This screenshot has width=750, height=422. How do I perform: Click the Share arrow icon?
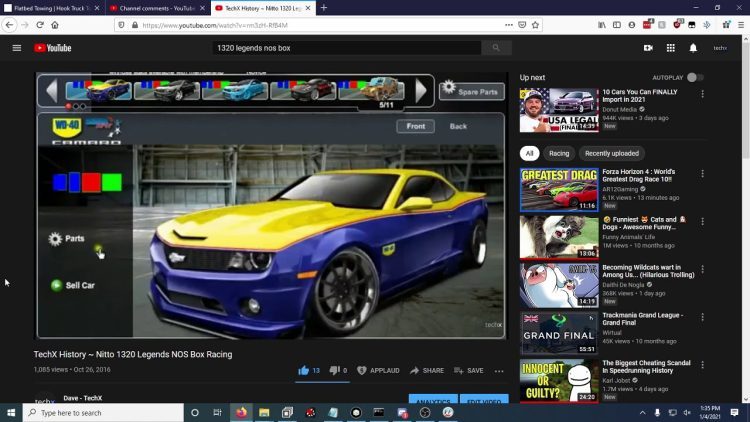tap(414, 370)
